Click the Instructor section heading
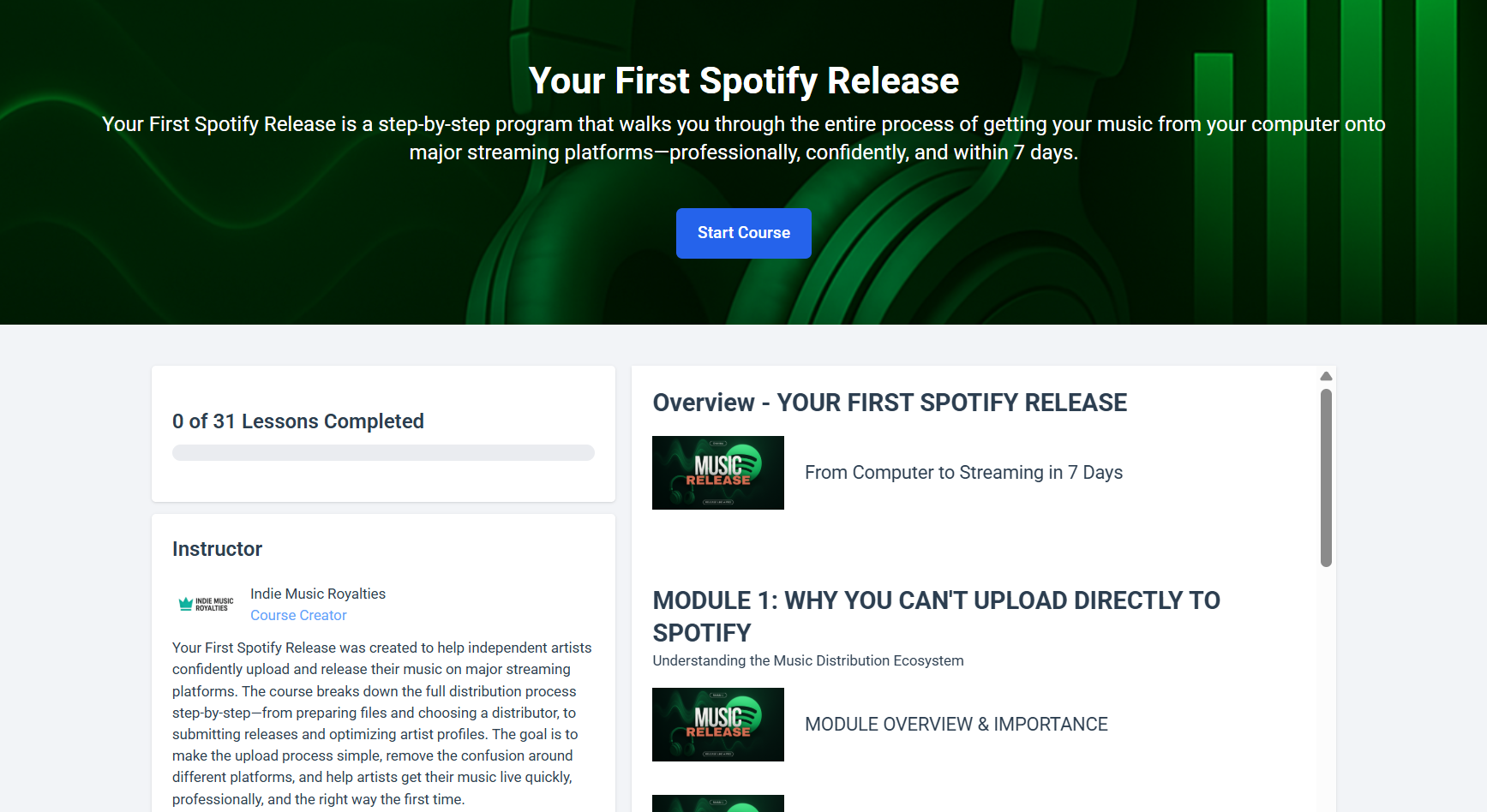This screenshot has width=1487, height=812. tap(217, 549)
